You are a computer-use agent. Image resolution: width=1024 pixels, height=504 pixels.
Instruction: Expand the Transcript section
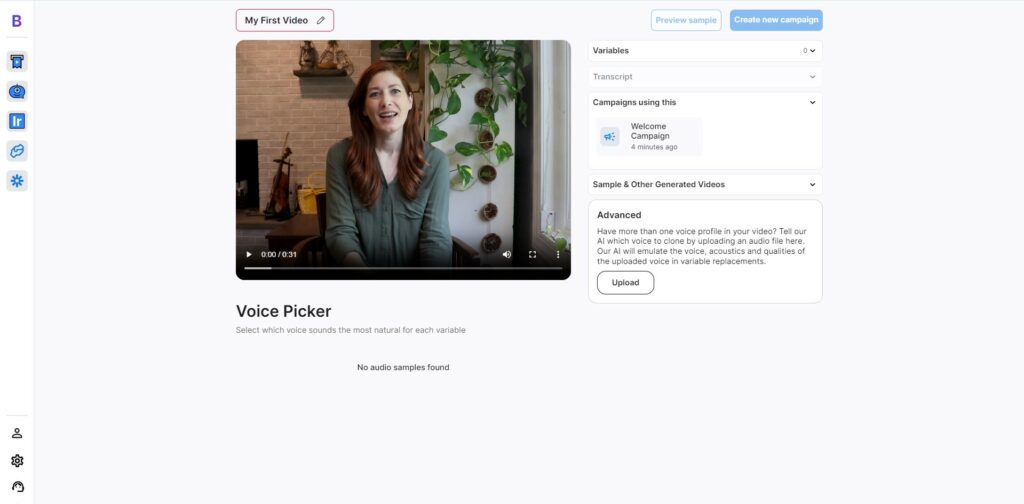705,76
